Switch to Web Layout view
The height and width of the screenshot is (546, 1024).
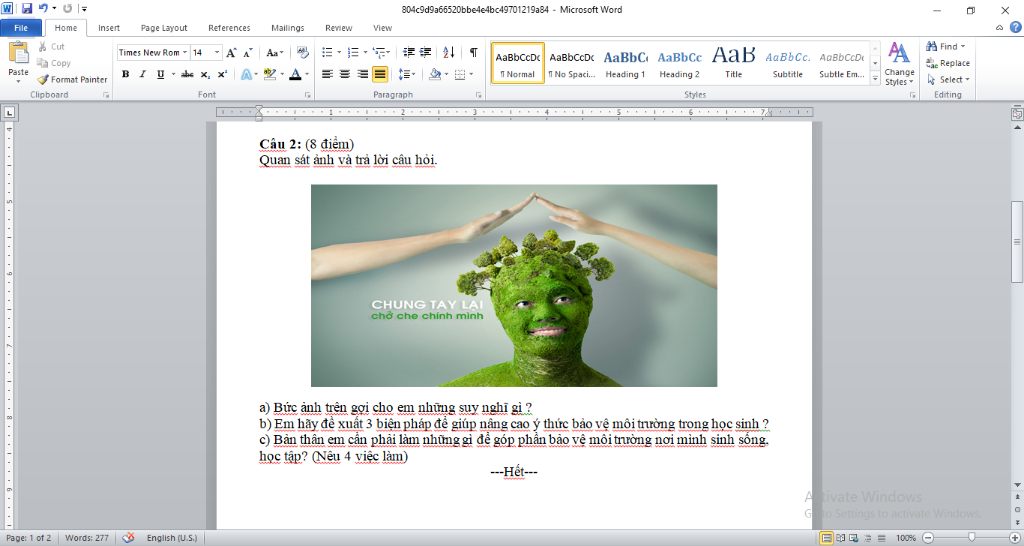tap(854, 538)
